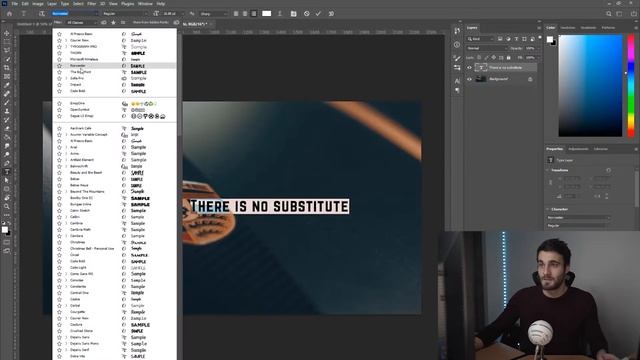Open the File menu

coord(15,4)
